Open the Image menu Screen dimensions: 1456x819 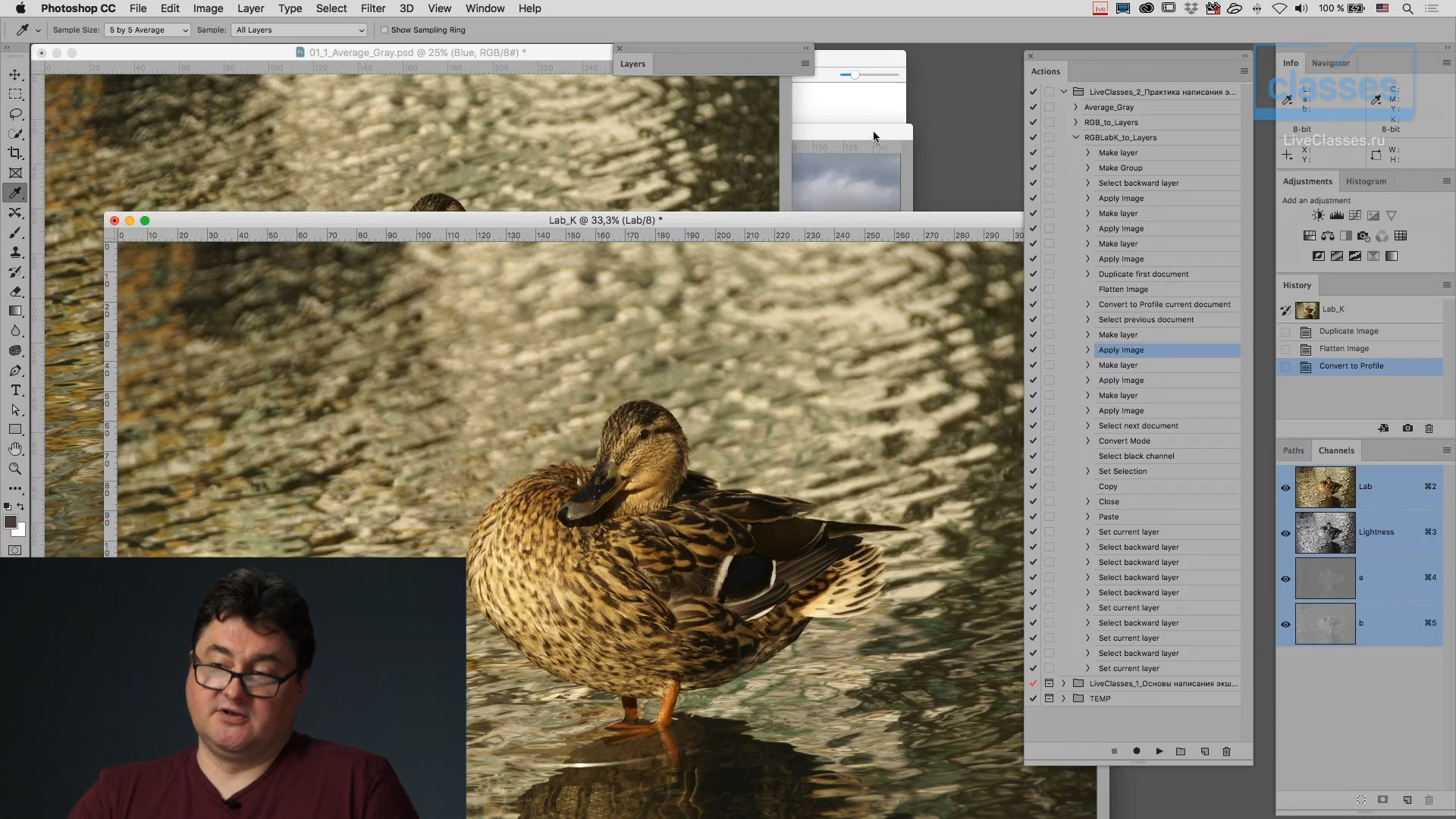click(208, 8)
